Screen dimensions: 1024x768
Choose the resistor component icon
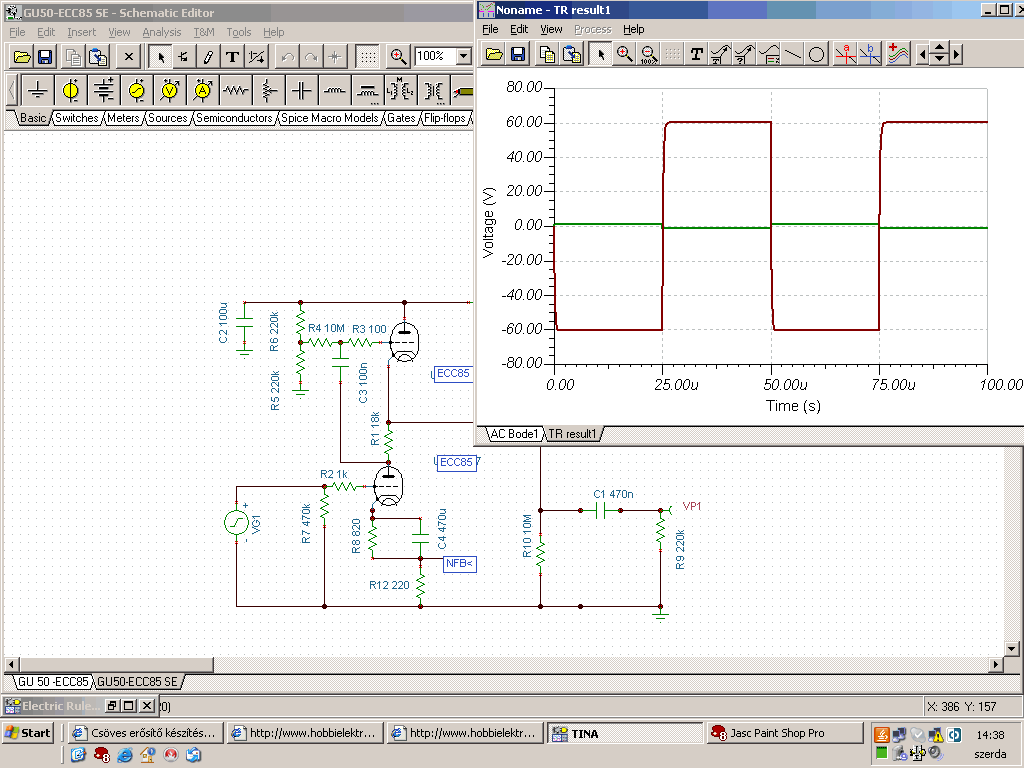point(236,91)
